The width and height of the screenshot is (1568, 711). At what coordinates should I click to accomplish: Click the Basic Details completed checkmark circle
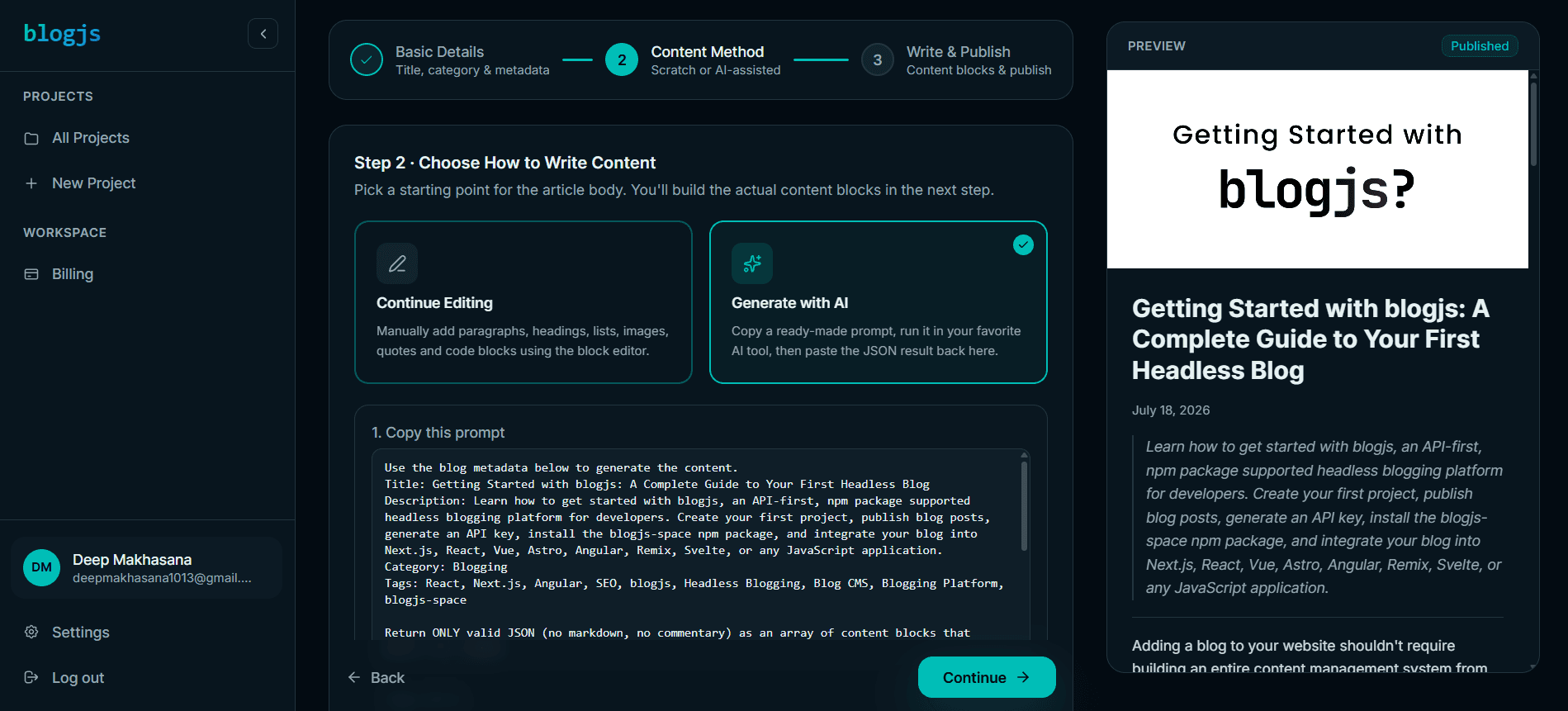click(366, 59)
